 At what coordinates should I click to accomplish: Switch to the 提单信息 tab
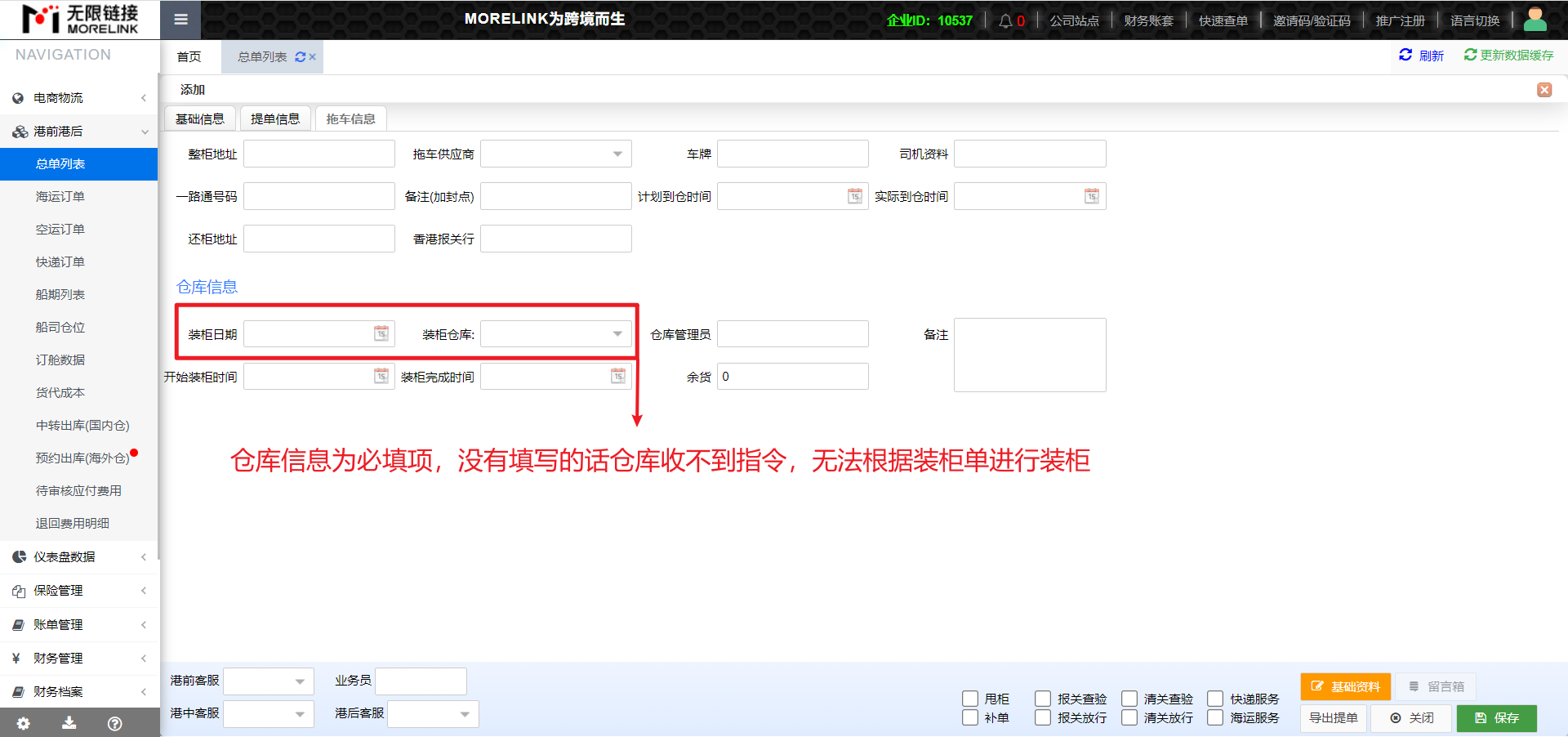pos(275,119)
